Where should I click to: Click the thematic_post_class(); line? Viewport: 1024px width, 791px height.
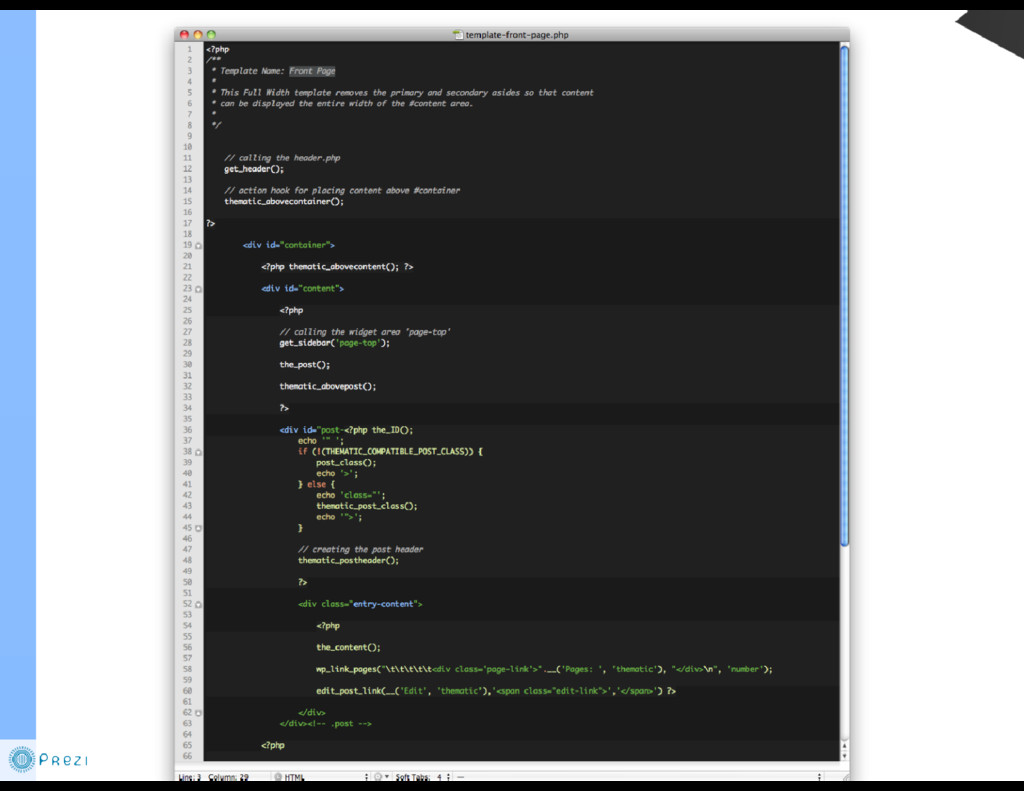[x=367, y=506]
